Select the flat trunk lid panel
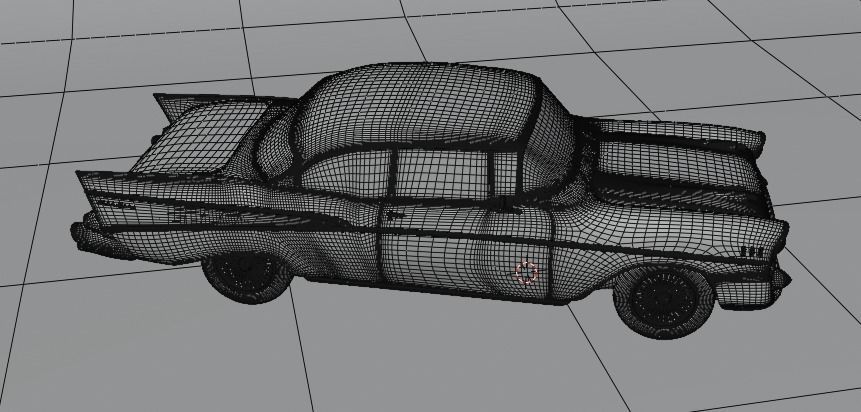The width and height of the screenshot is (861, 412). pyautogui.click(x=200, y=136)
